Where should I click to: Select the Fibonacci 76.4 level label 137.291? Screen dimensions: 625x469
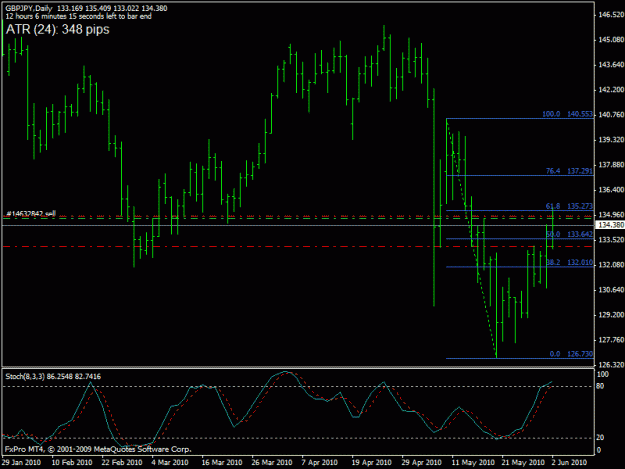click(x=569, y=171)
